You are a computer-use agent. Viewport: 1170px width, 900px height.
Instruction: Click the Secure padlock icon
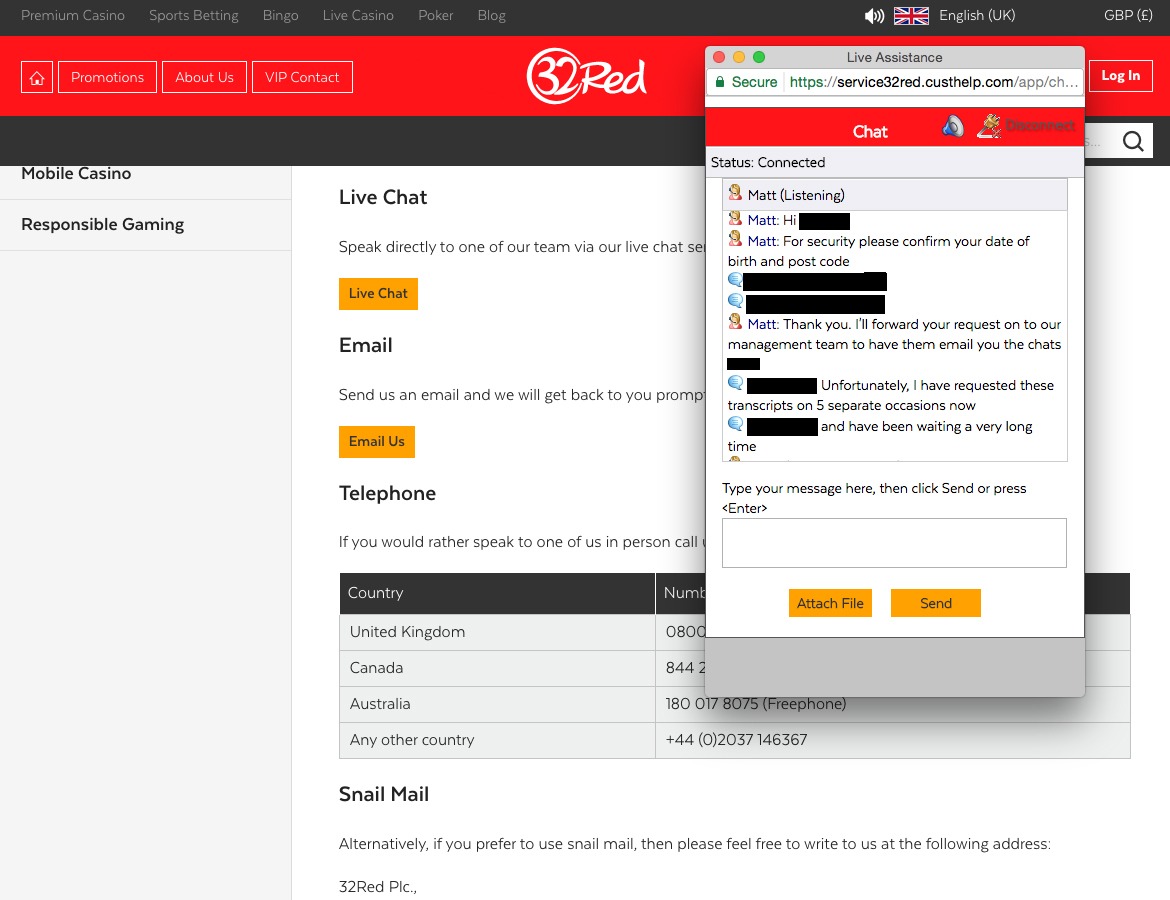(x=719, y=82)
